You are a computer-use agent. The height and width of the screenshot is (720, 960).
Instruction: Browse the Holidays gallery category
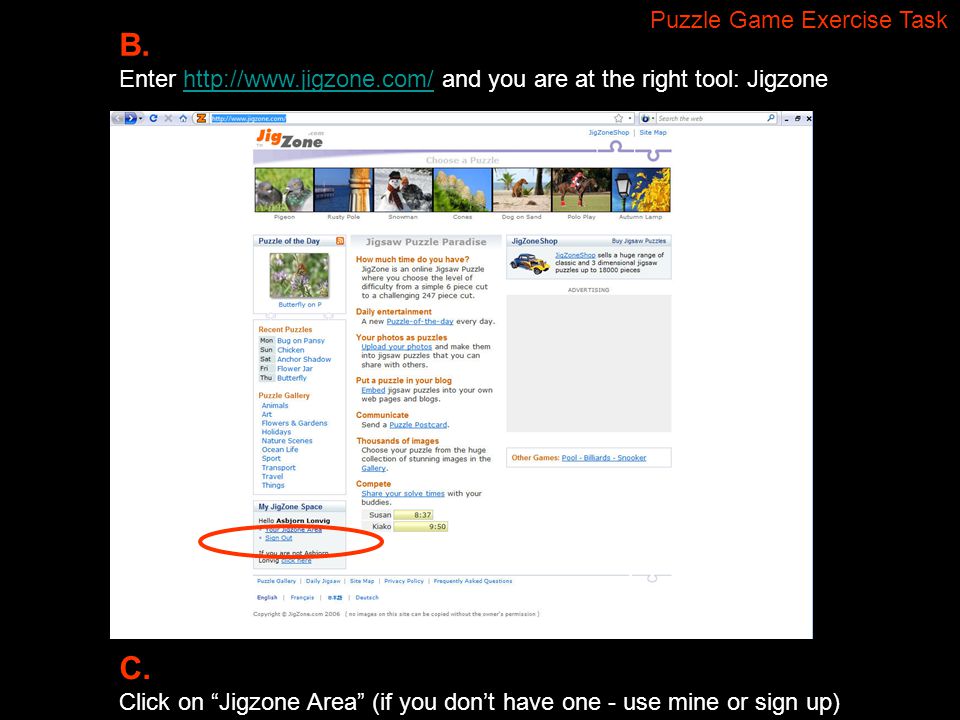coord(276,432)
